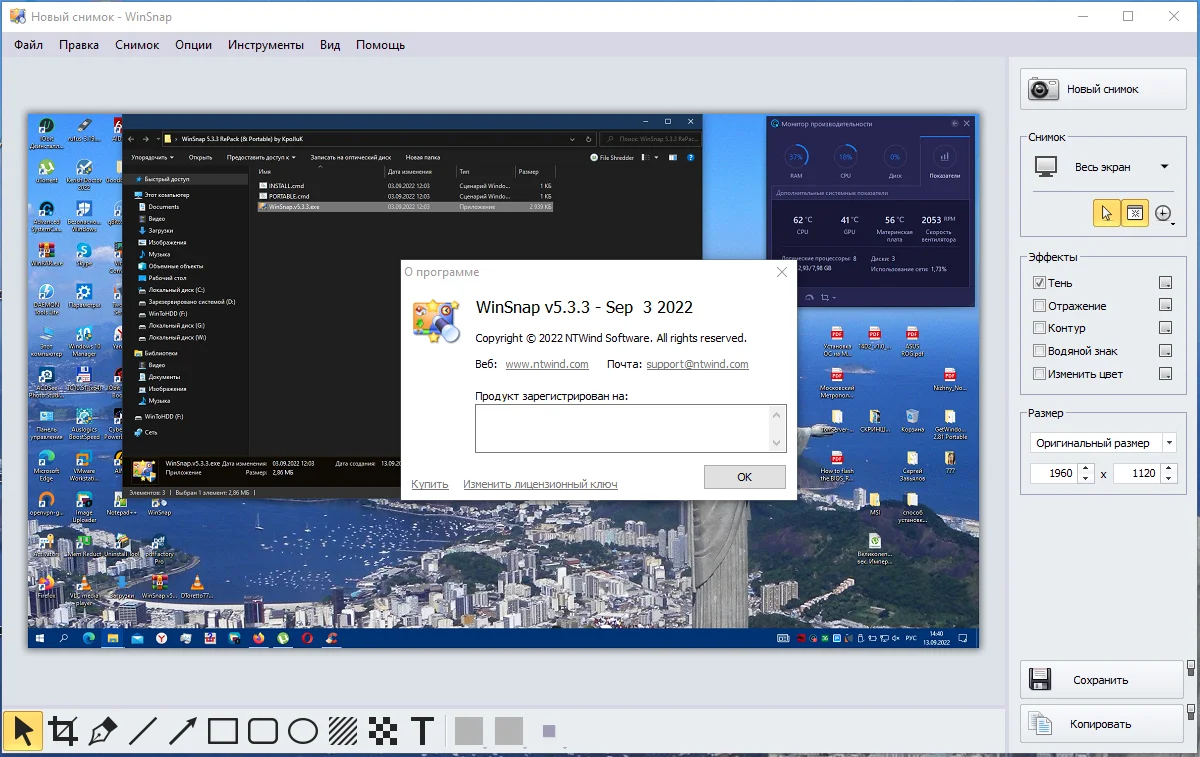Open the Файл menu

(28, 45)
